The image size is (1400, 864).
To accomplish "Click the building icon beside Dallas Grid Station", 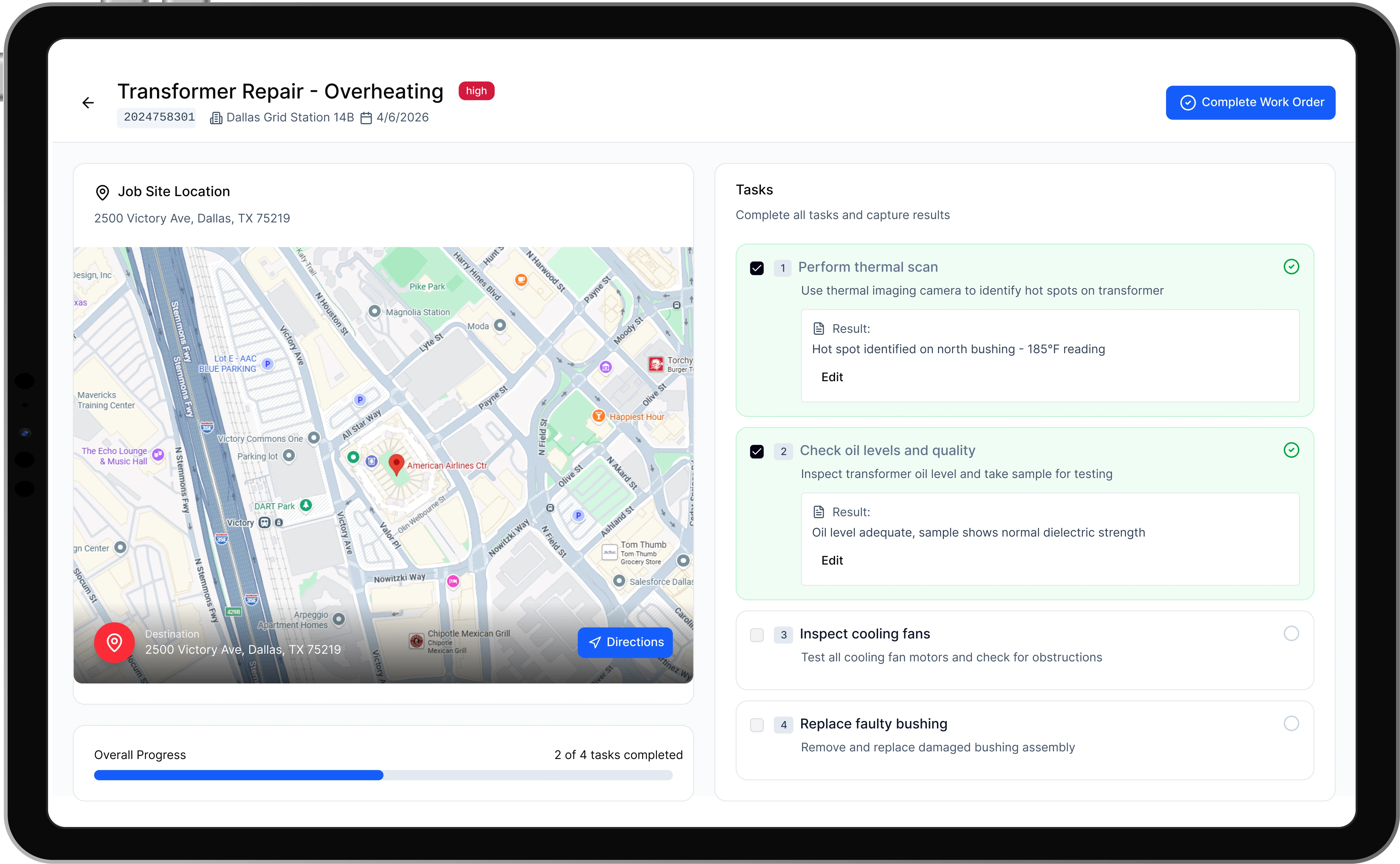I will click(x=216, y=118).
